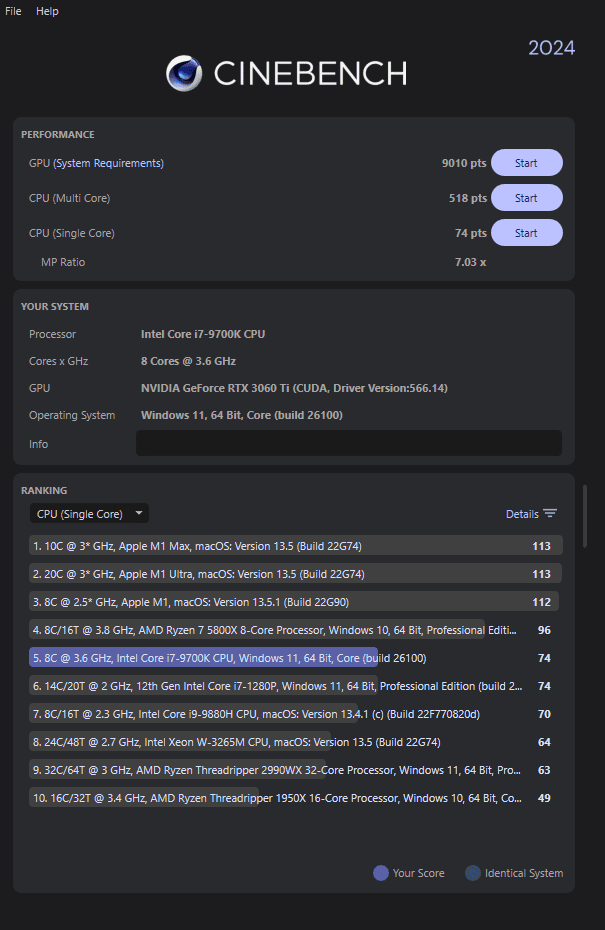Start the CPU Multi Core benchmark
The height and width of the screenshot is (930, 605).
(x=527, y=198)
